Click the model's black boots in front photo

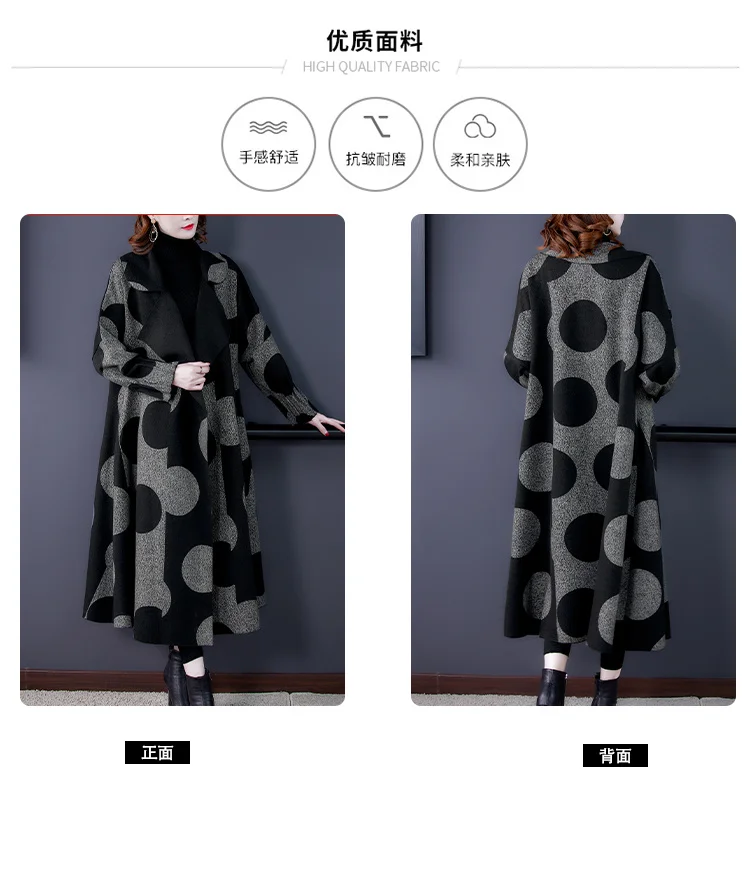click(188, 677)
